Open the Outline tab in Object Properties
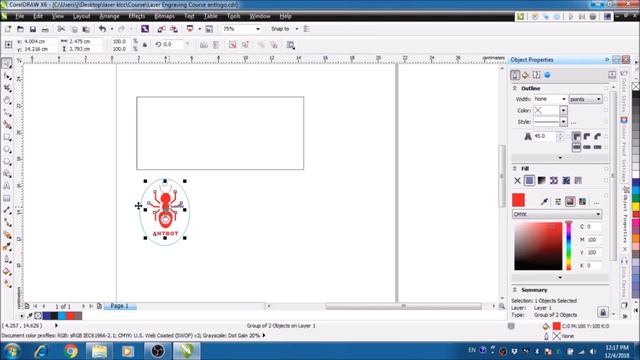 click(x=515, y=75)
